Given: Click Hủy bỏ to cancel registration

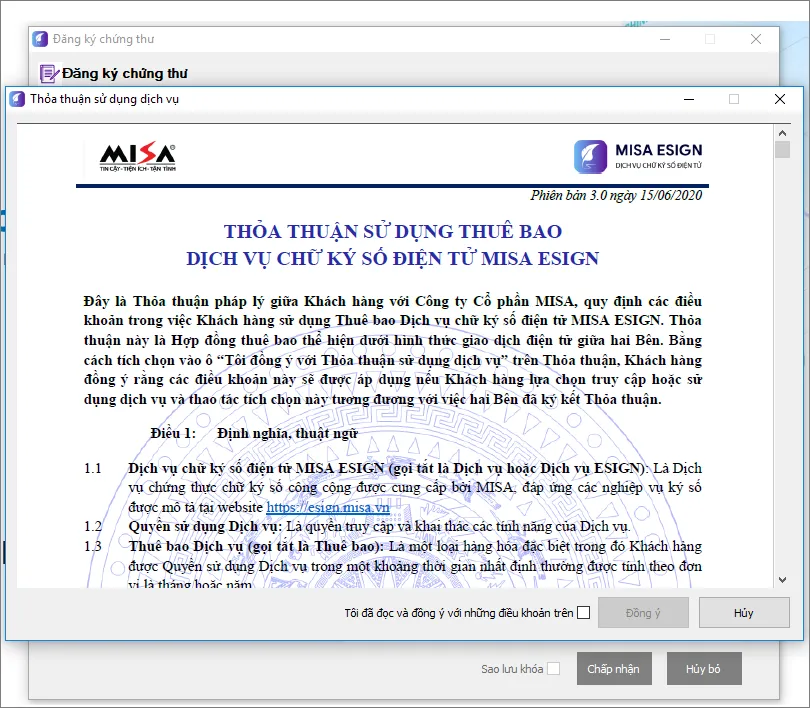Looking at the screenshot, I should 704,668.
